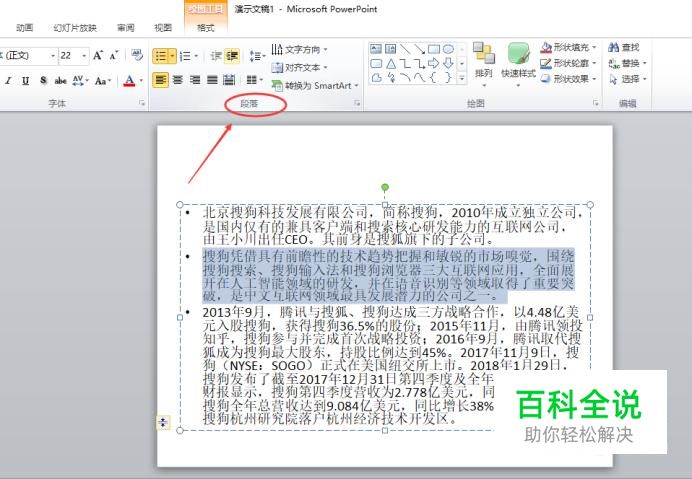692x479 pixels.
Task: Open the 排列 arrange menu
Action: tap(484, 64)
